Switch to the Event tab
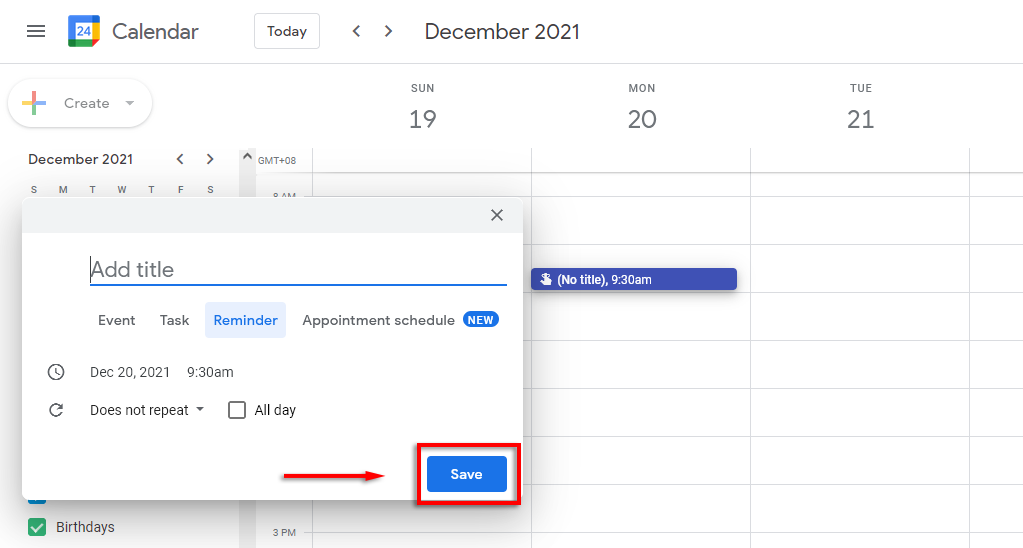The height and width of the screenshot is (548, 1023). 116,320
